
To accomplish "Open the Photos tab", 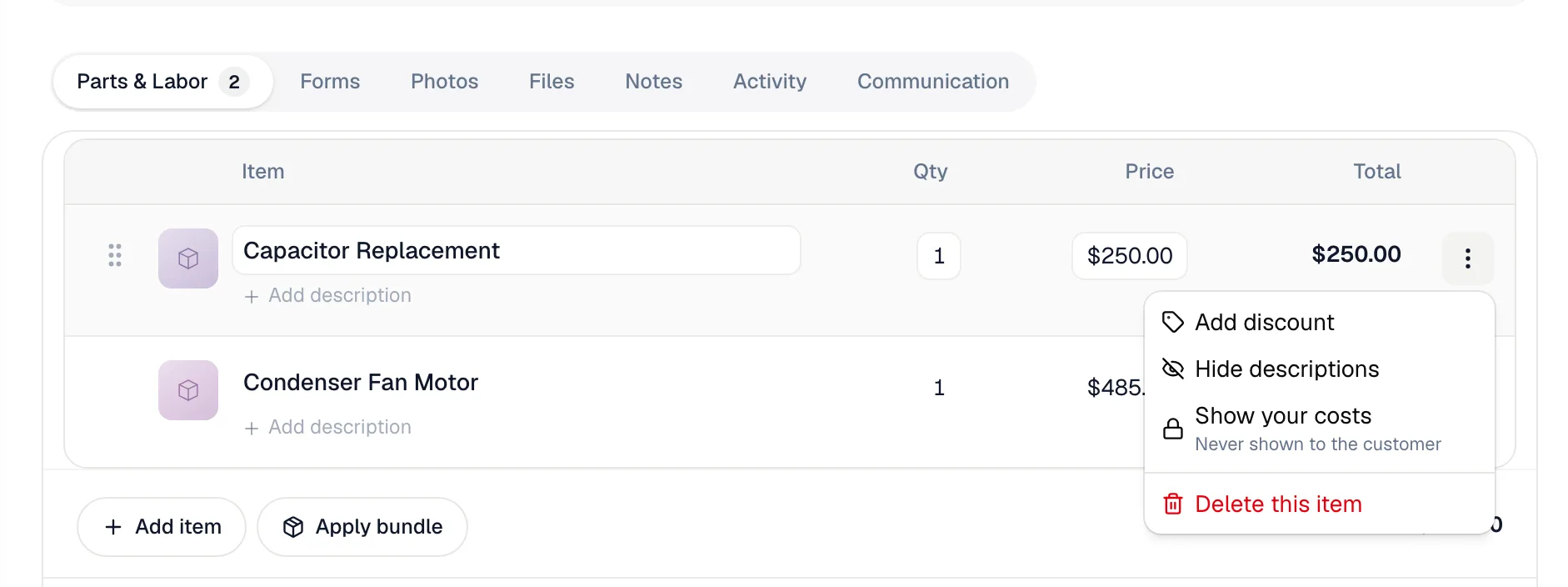I will tap(444, 82).
